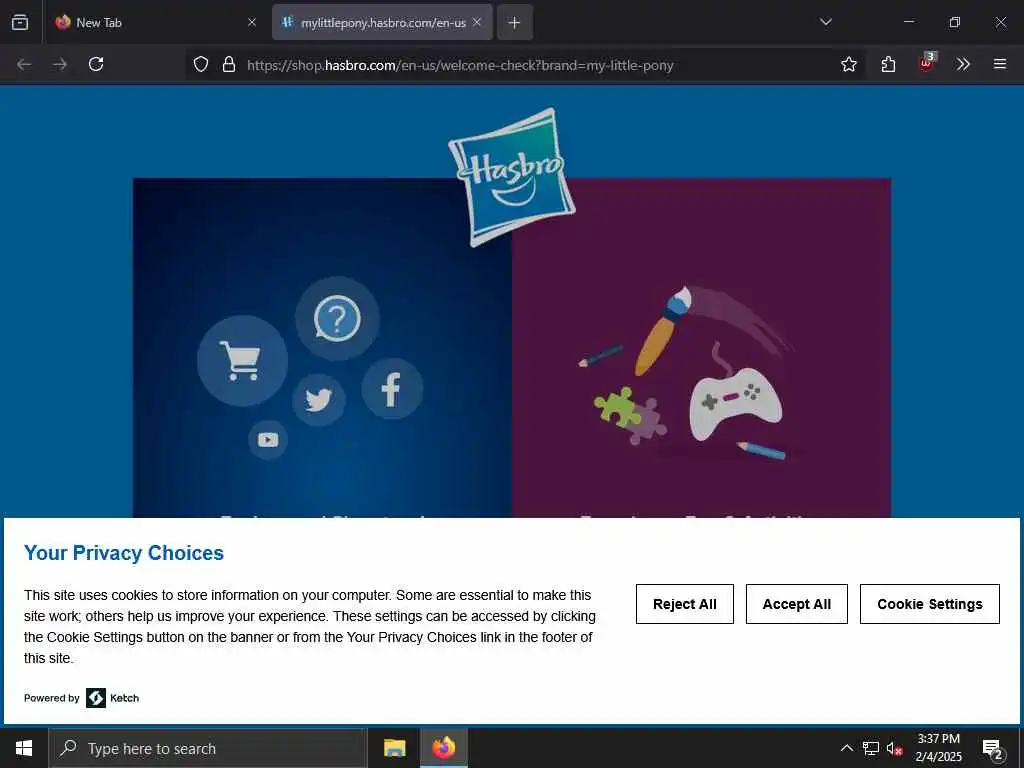1024x768 pixels.
Task: Click the Twitter bird icon
Action: [x=319, y=400]
